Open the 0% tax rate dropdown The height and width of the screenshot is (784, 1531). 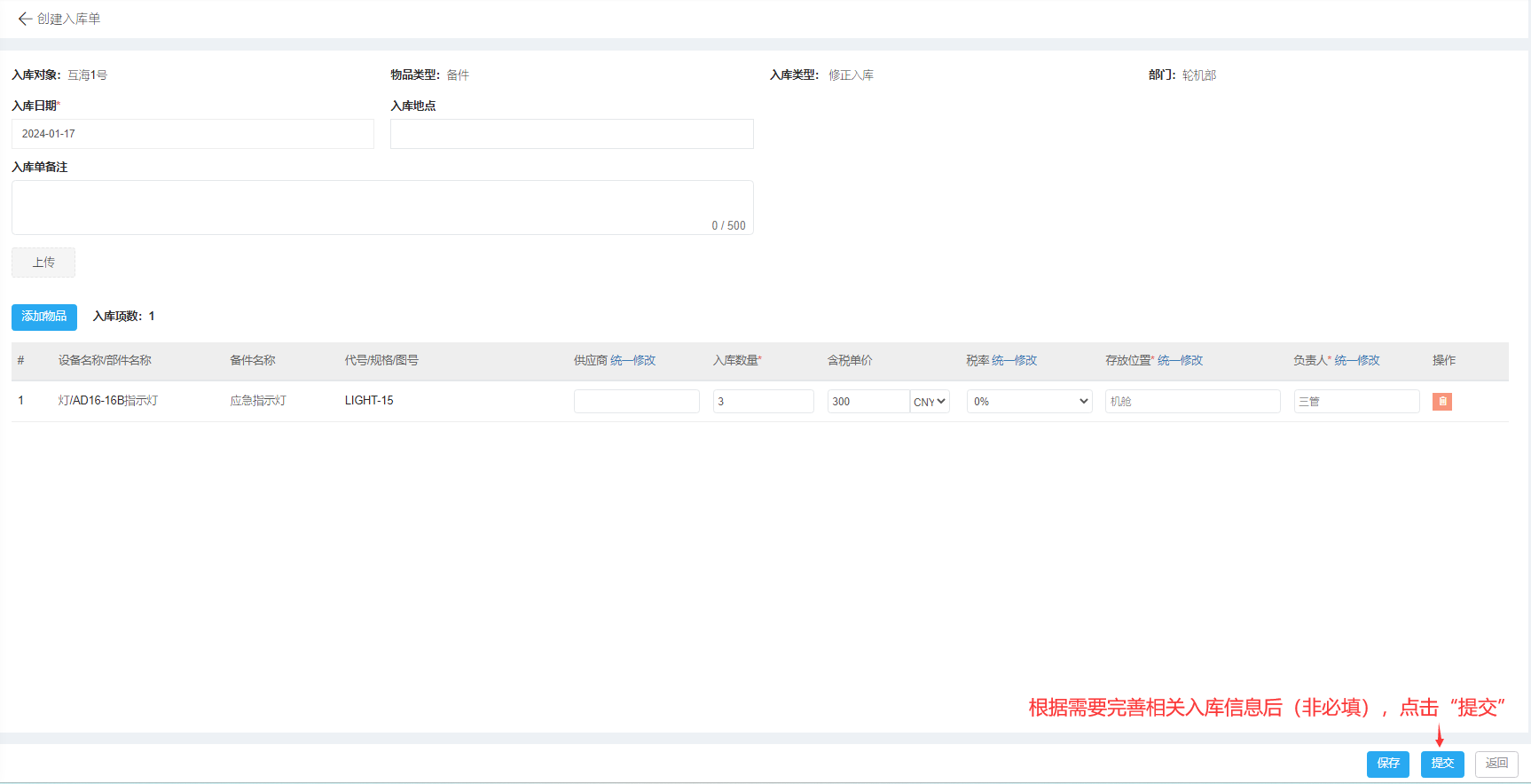tap(1029, 402)
